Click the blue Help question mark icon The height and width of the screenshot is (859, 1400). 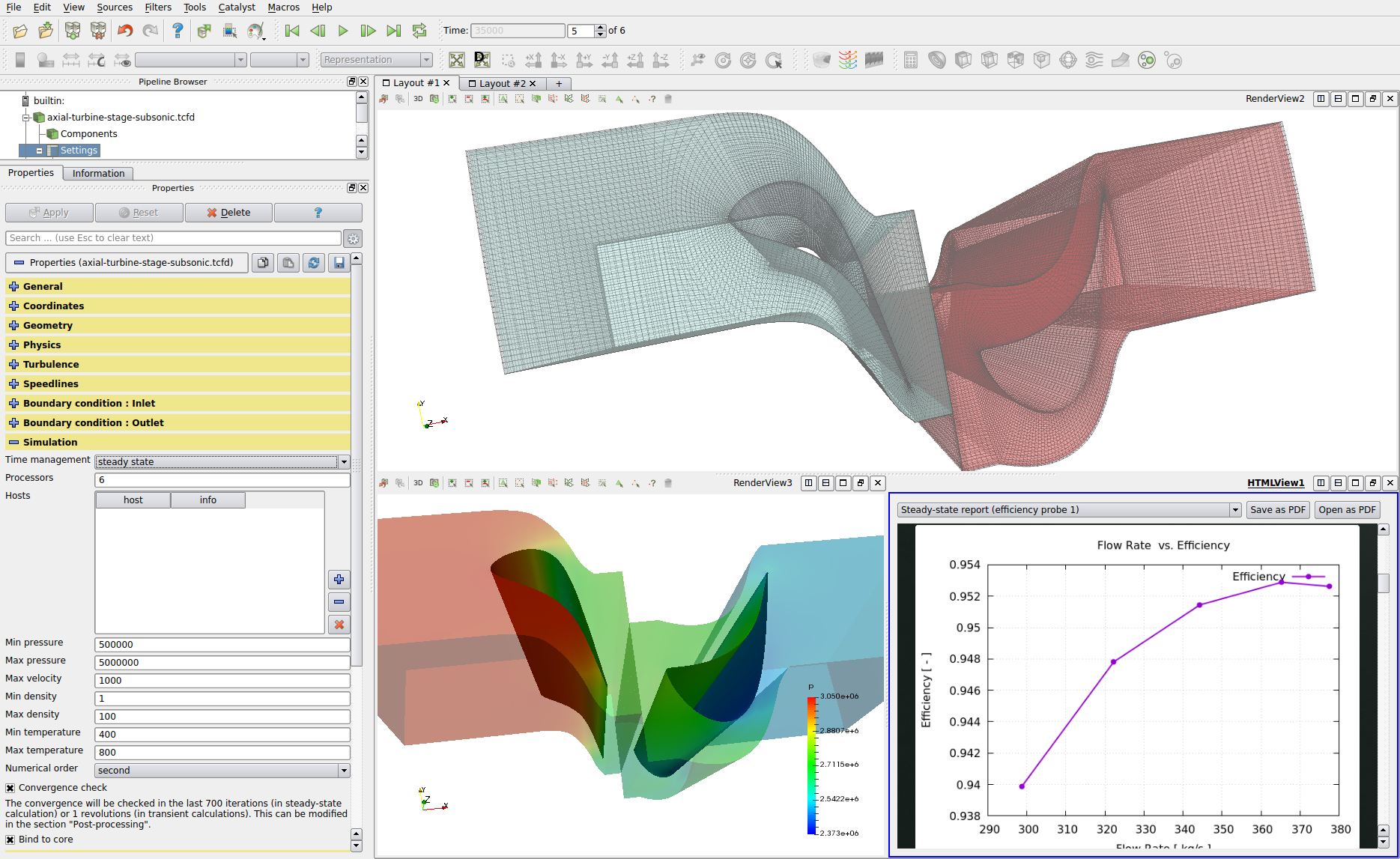pos(178,31)
